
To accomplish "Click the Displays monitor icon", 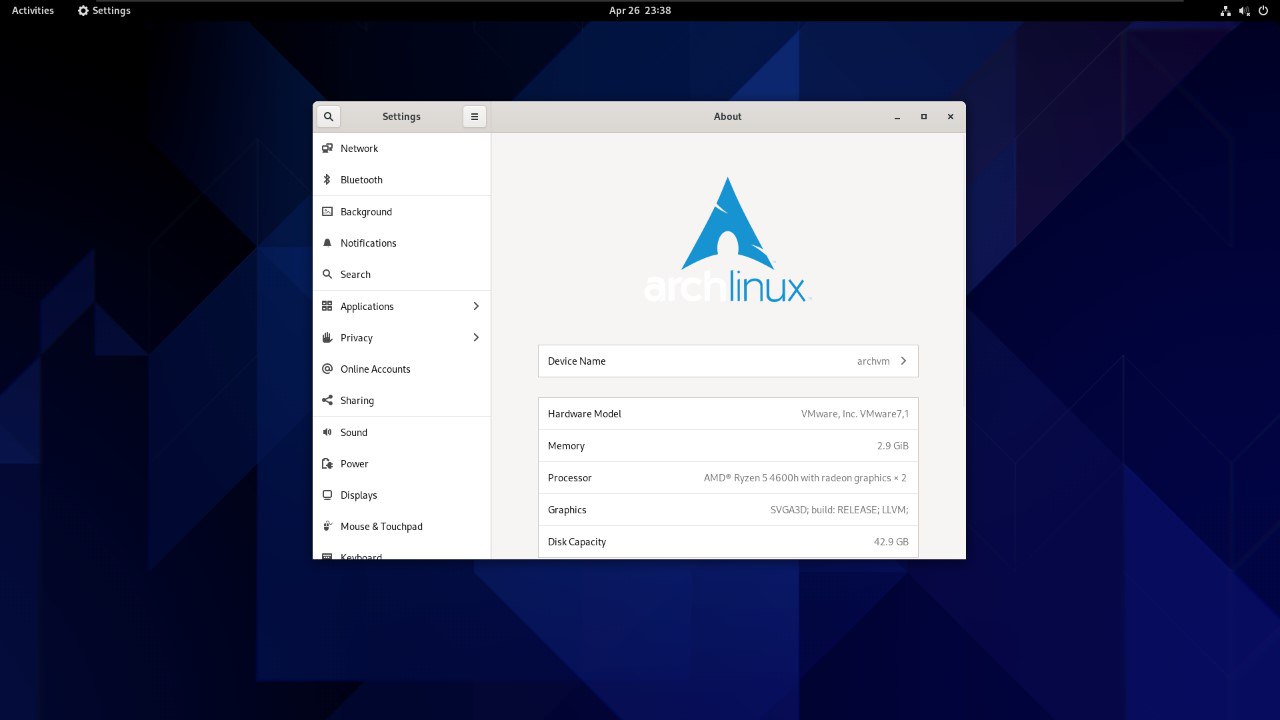I will 327,495.
